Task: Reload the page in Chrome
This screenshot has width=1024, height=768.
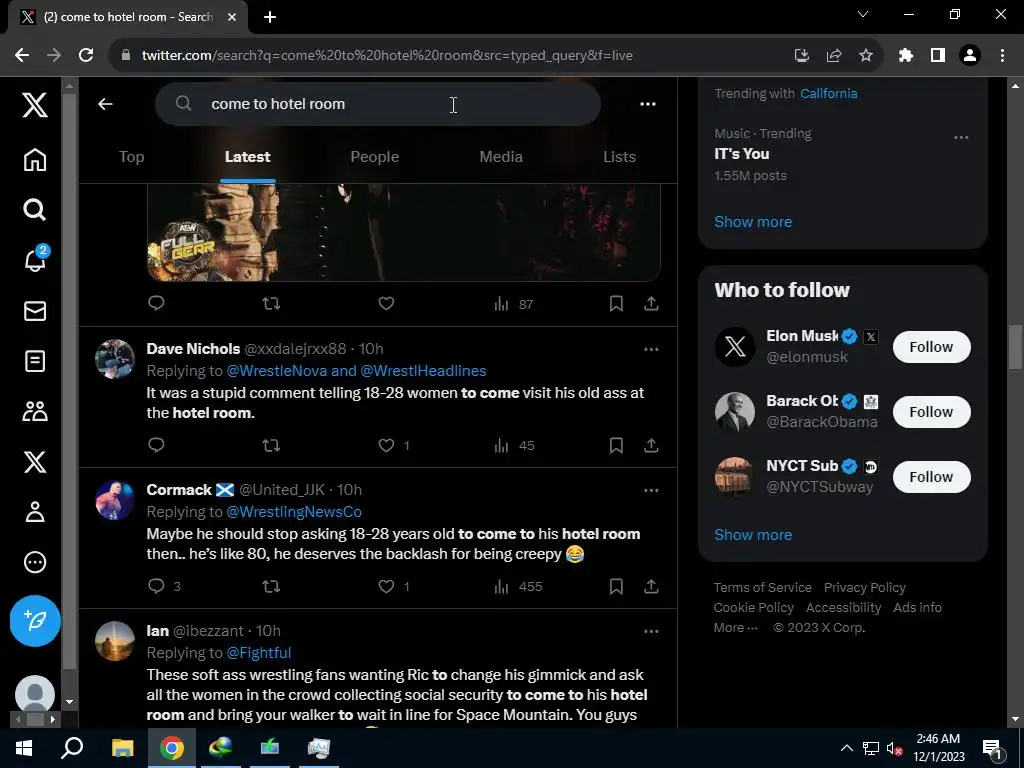Action: click(86, 56)
